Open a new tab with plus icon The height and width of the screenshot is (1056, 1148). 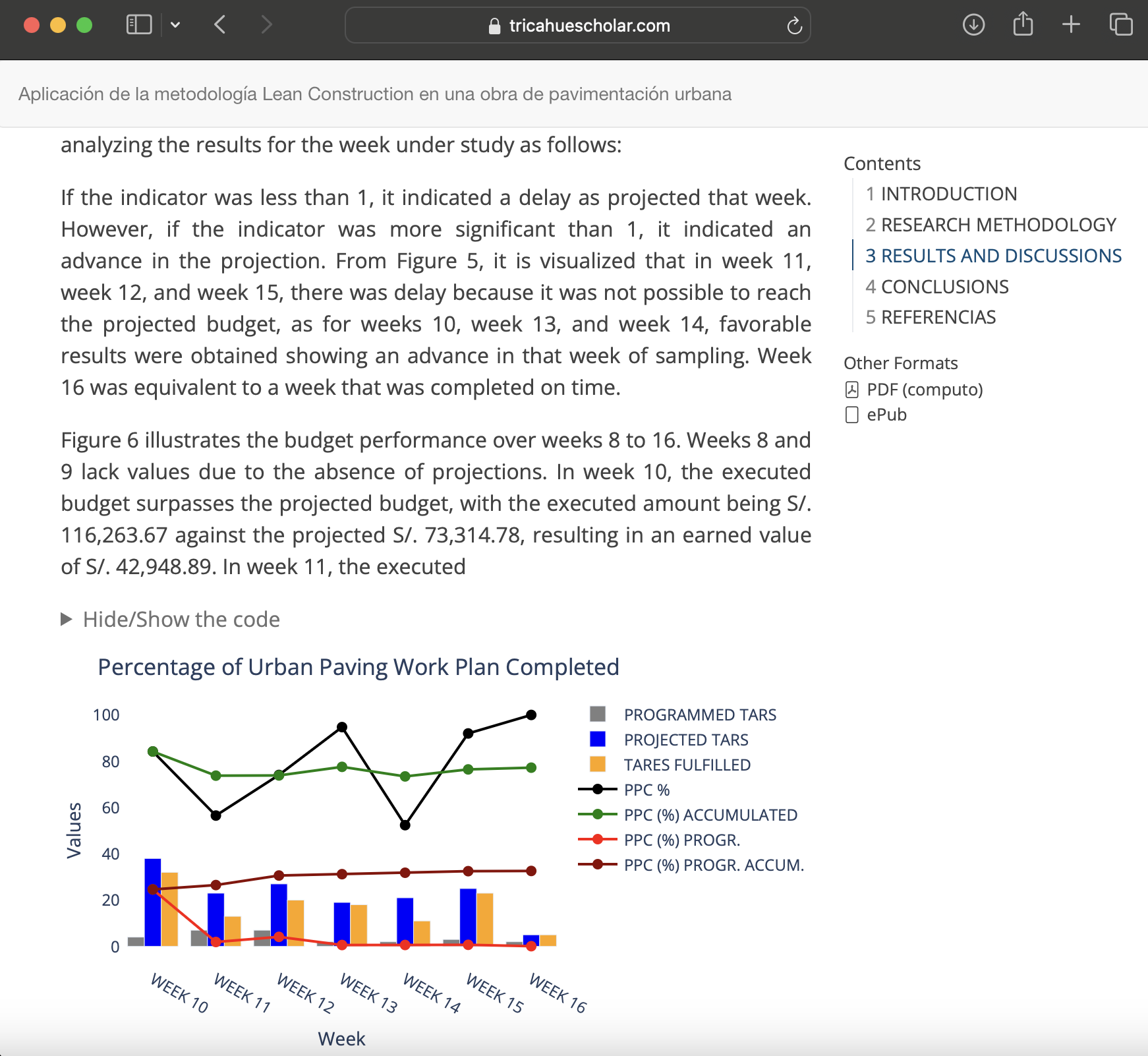1072,25
